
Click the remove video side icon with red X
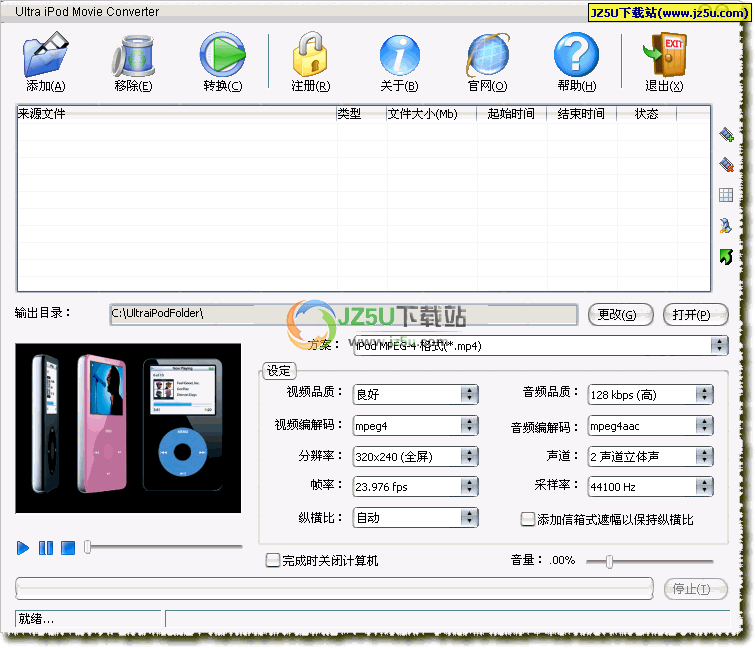pos(726,164)
